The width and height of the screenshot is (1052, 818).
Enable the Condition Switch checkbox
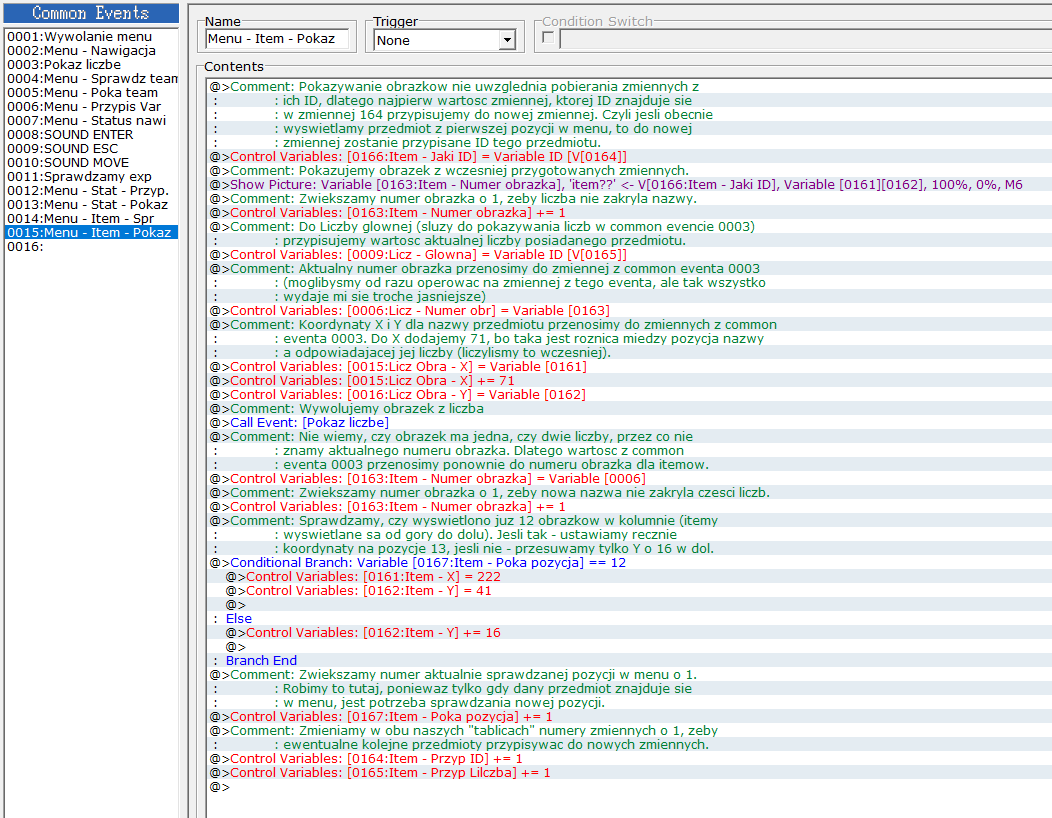[548, 38]
